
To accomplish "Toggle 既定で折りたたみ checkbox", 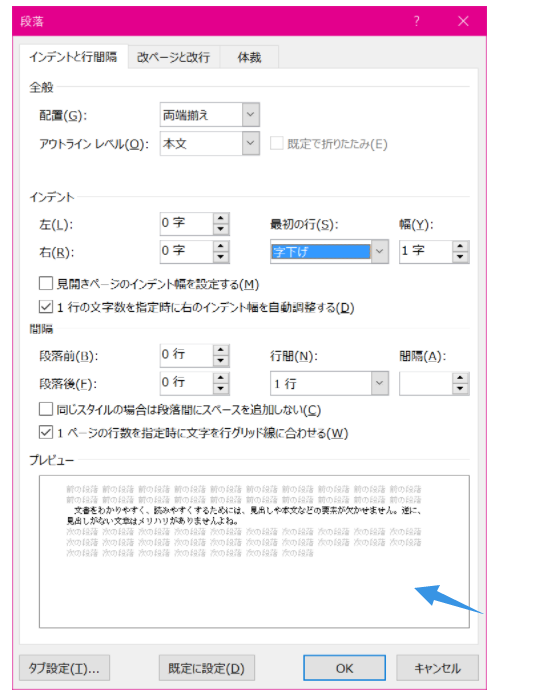I will pyautogui.click(x=277, y=143).
